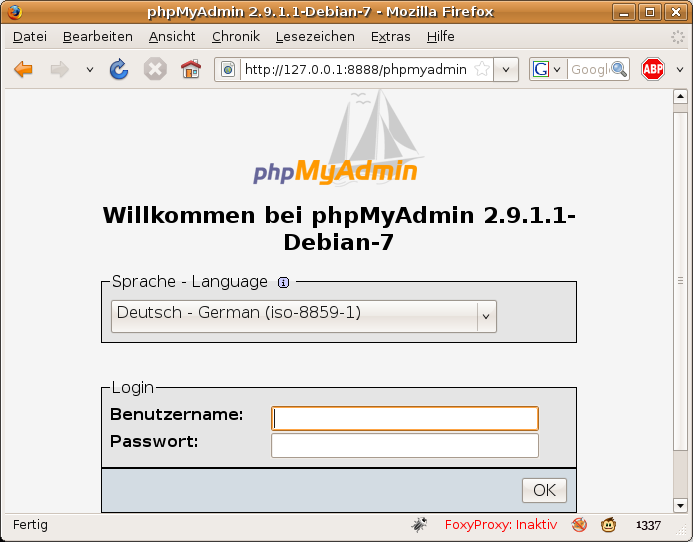Reload the page with the blue refresh icon
The width and height of the screenshot is (693, 542).
(x=119, y=69)
